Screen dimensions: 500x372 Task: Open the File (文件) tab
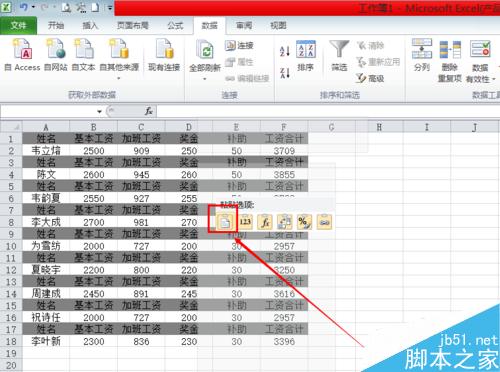point(18,25)
